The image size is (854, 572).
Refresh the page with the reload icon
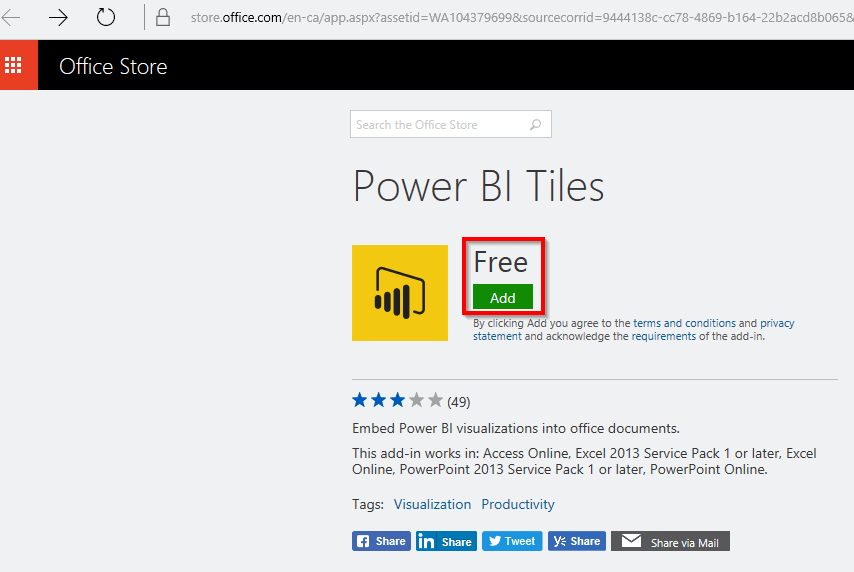tap(106, 17)
